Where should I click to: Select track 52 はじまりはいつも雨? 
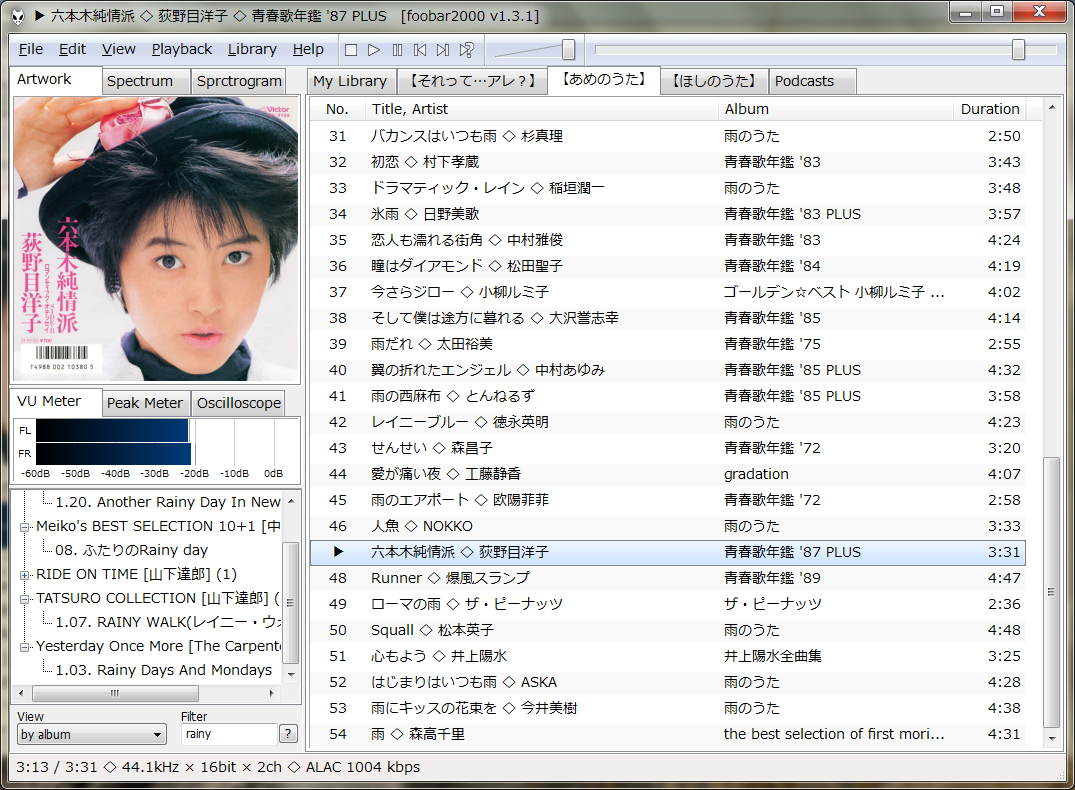click(668, 682)
